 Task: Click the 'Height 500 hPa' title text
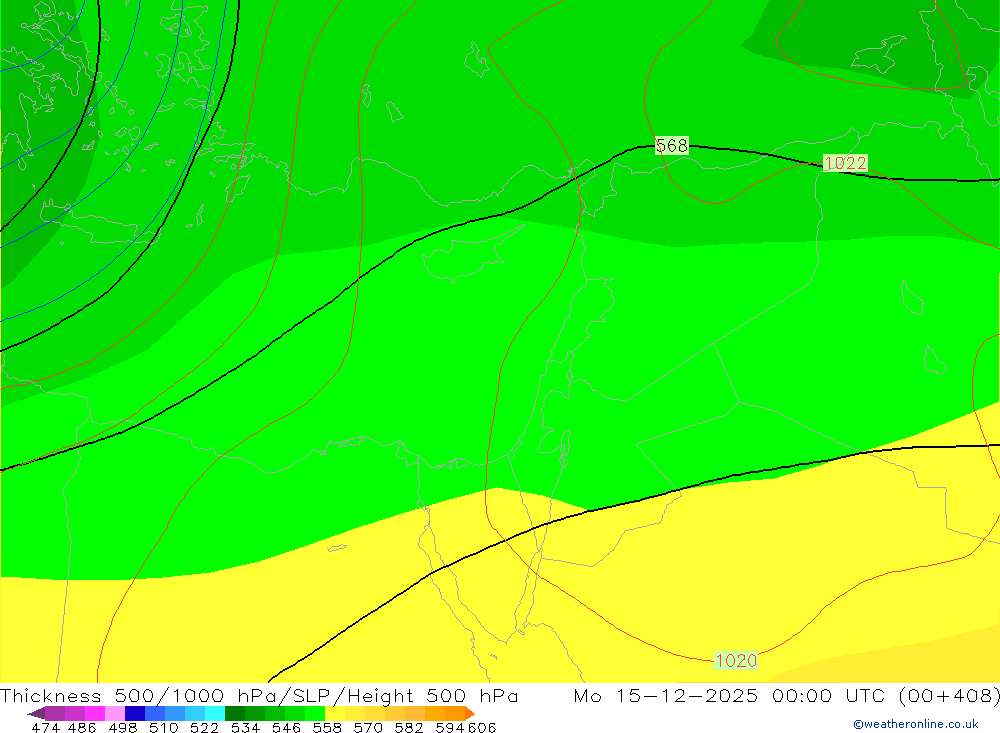433,695
